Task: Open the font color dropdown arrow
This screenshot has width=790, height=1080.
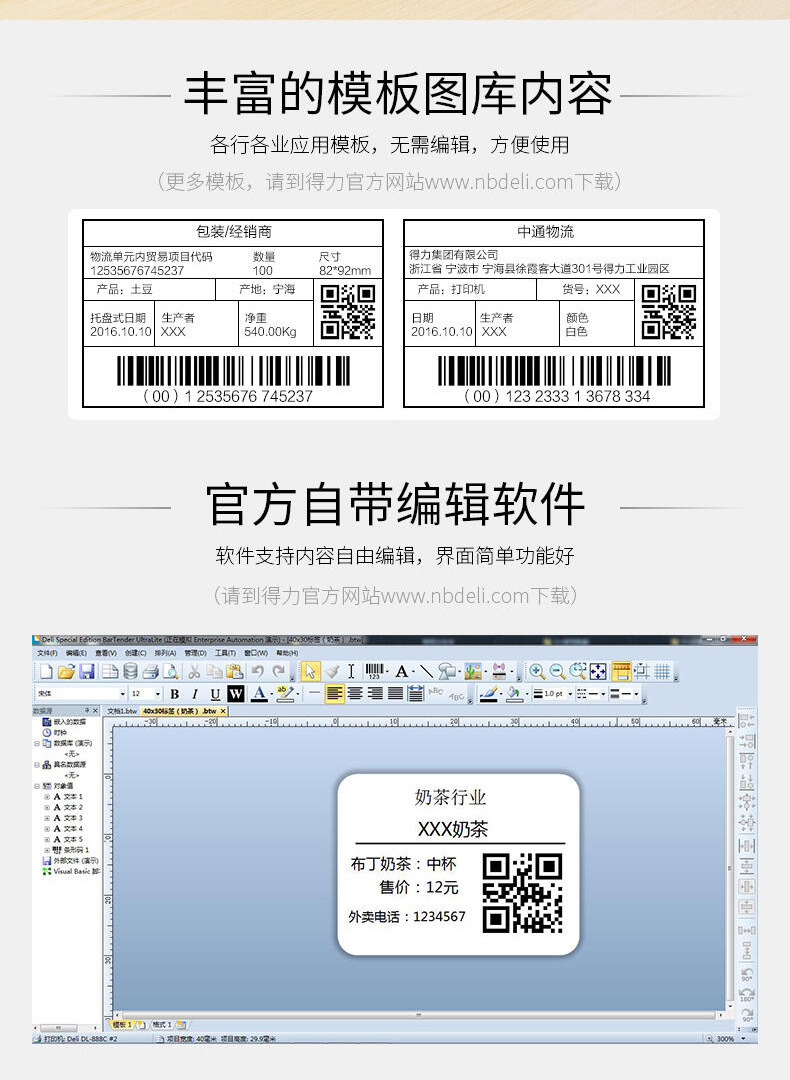Action: click(271, 694)
